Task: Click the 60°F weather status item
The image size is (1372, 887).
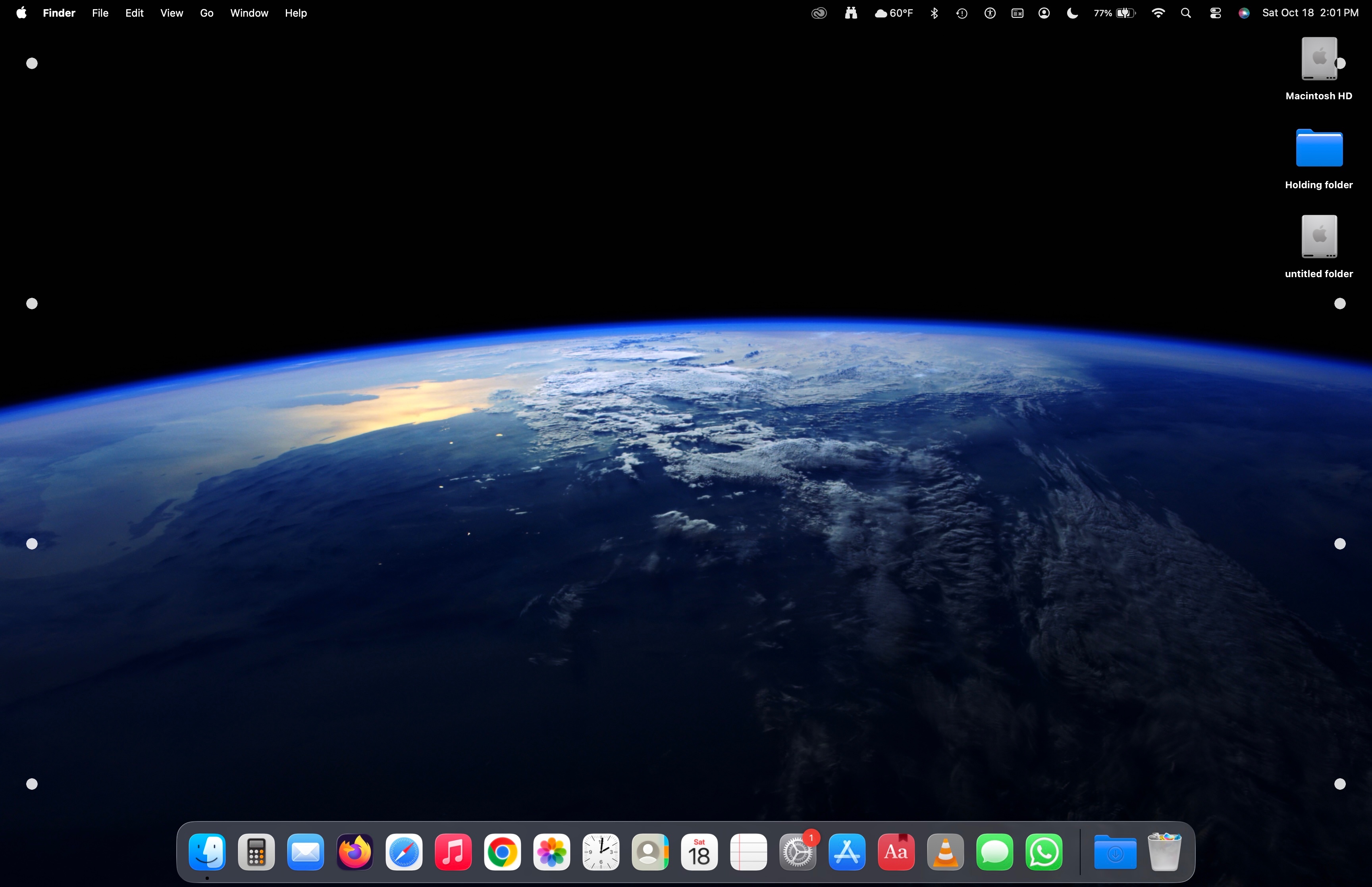Action: [894, 13]
